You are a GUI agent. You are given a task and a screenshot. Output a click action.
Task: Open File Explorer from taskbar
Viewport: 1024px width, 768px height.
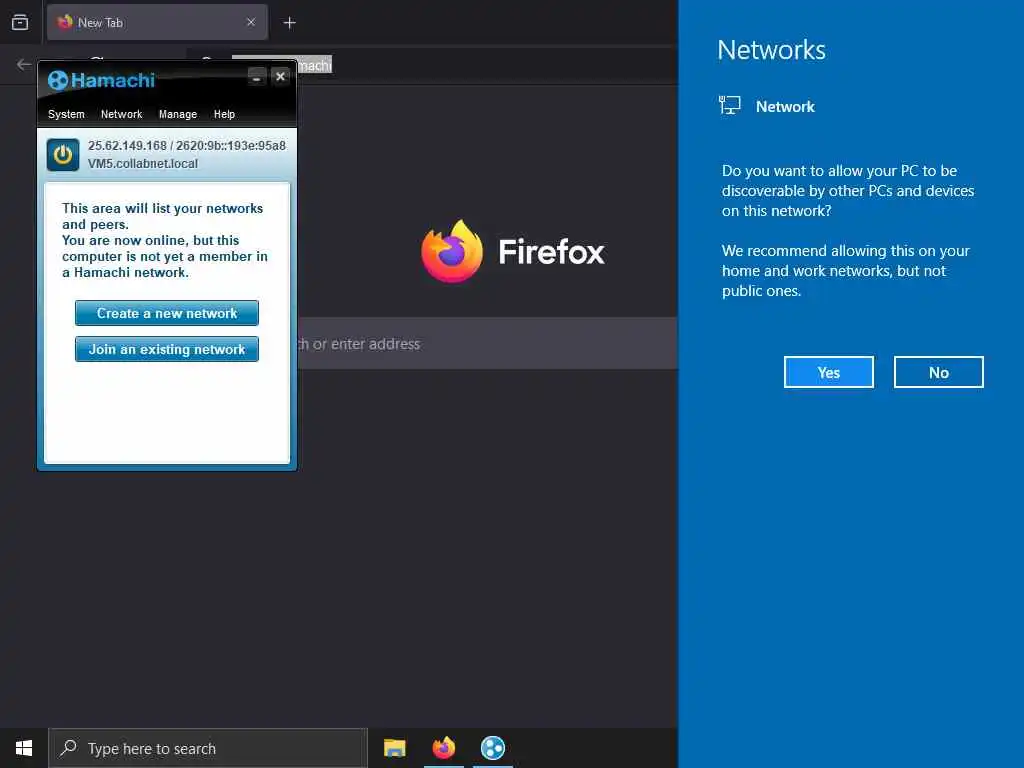(394, 748)
